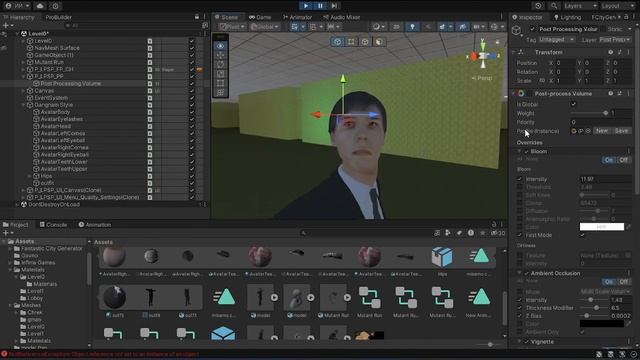Adjust the Weight slider handle
This screenshot has width=640, height=360.
coord(605,113)
